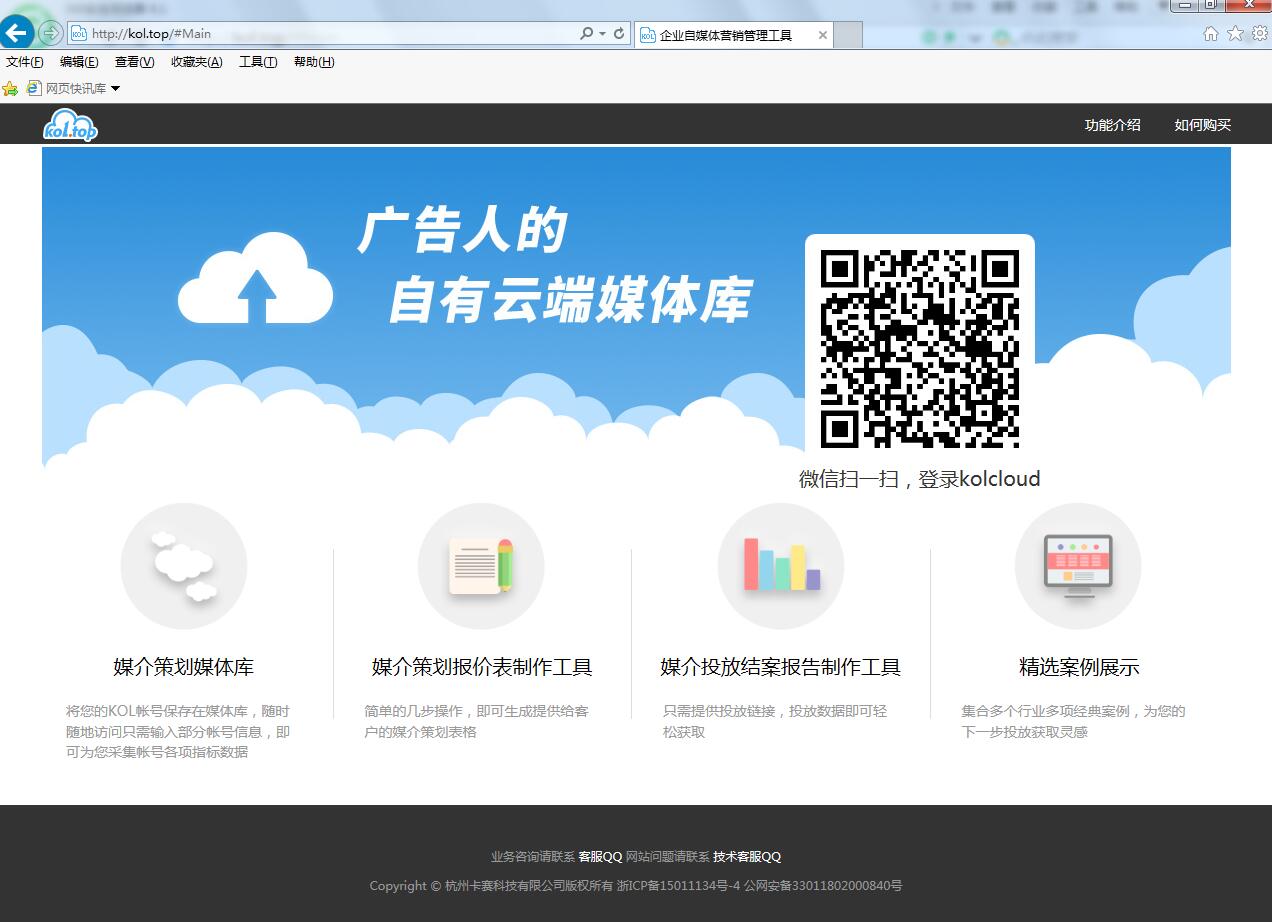Click the 公网安备33011802000840号 footer text

tap(823, 886)
